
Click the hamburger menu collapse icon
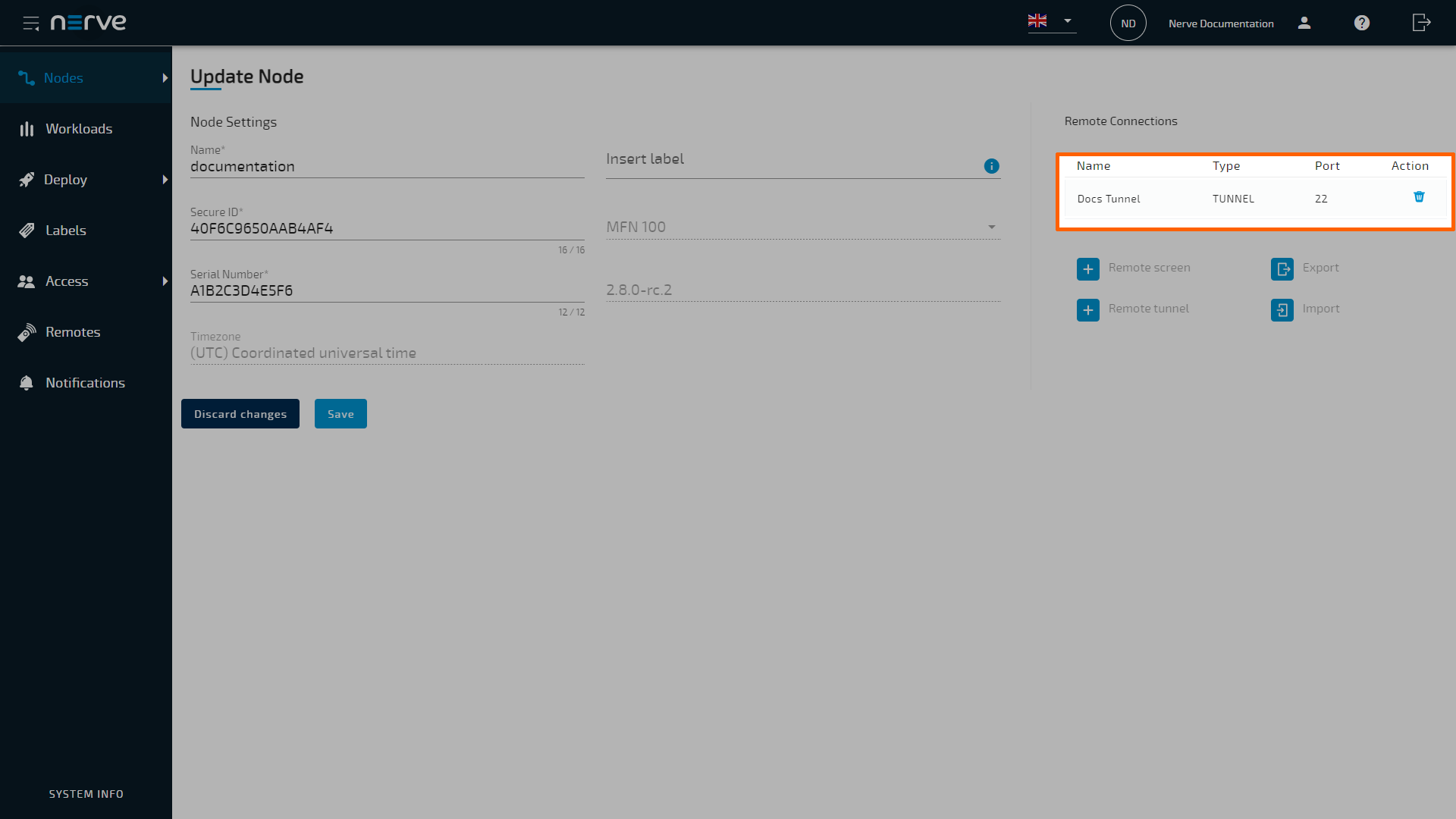(x=30, y=23)
